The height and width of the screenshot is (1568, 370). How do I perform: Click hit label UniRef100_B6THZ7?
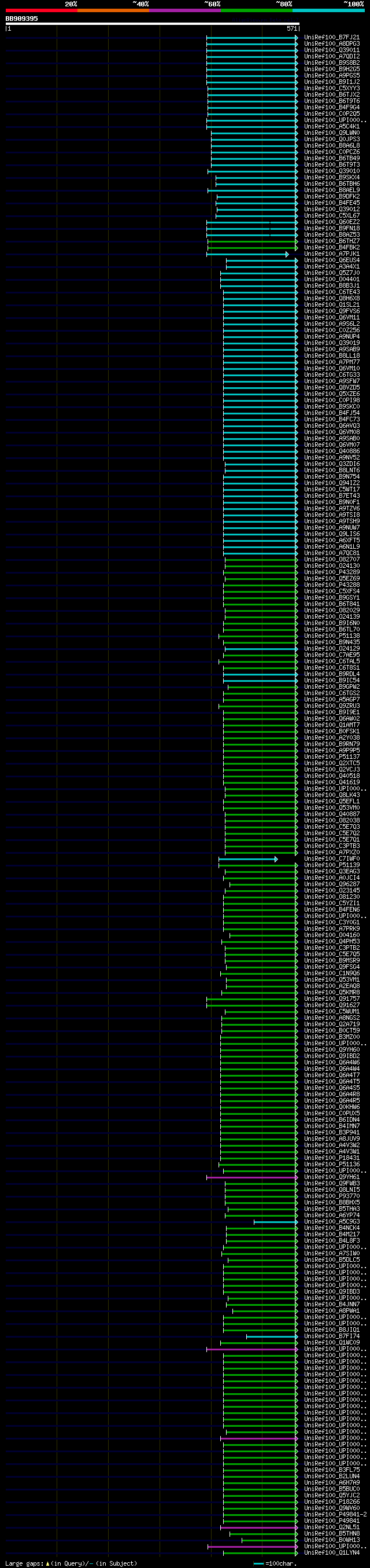click(332, 241)
